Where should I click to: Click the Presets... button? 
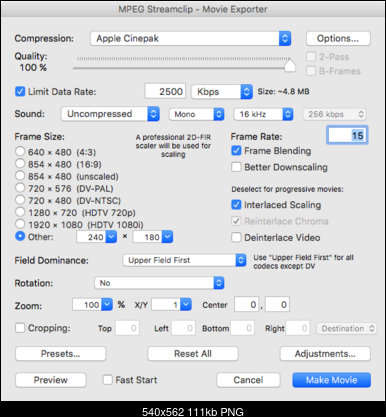[61, 354]
